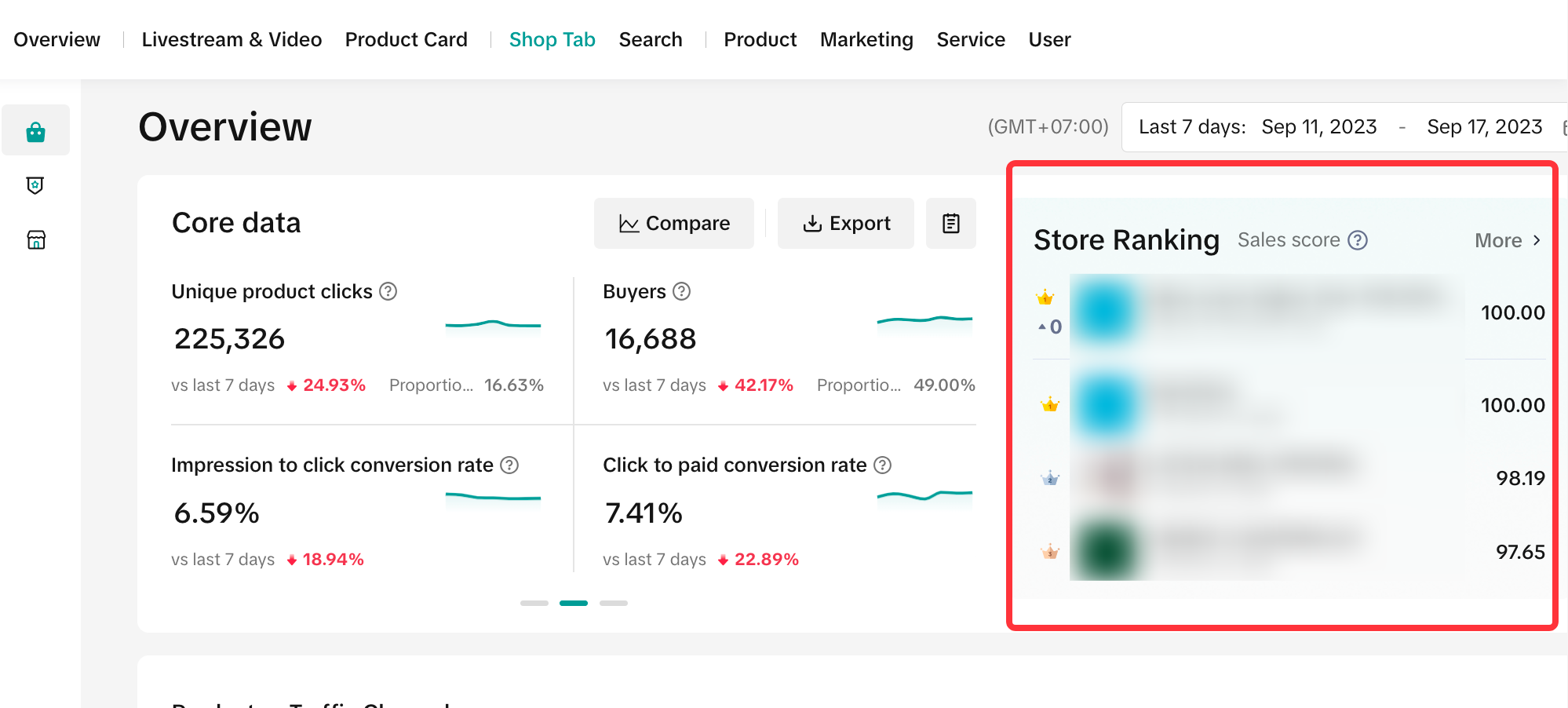This screenshot has width=1568, height=708.
Task: Click the Compare button
Action: tap(674, 224)
